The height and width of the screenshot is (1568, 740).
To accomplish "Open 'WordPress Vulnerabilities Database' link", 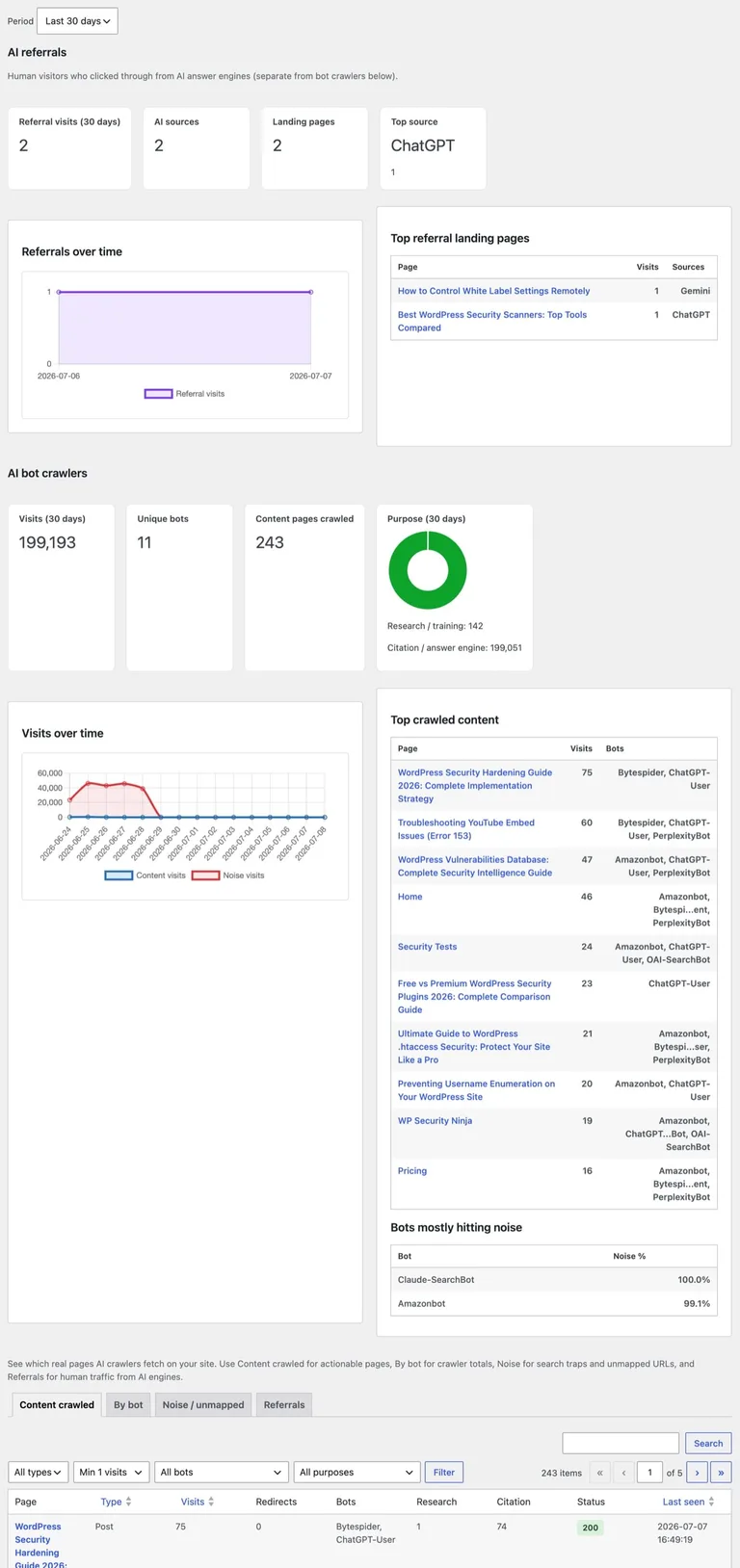I will pyautogui.click(x=475, y=866).
